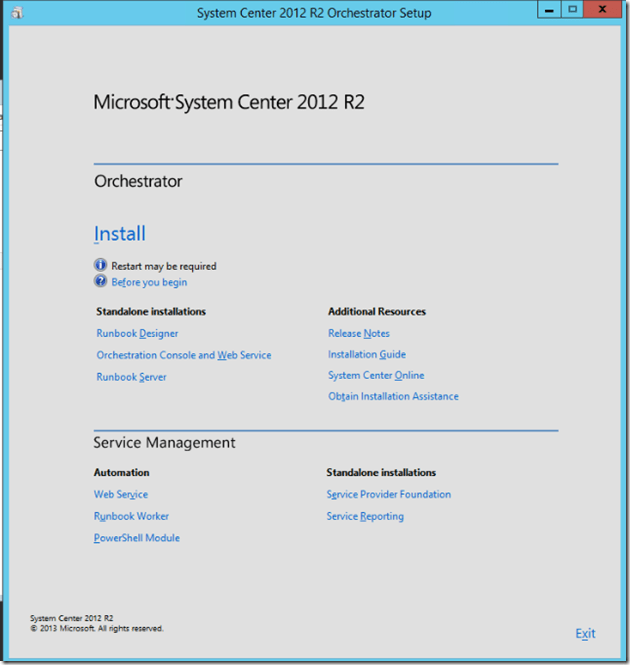Click the setup window title bar icon
Screen dimensions: 630x665
point(16,12)
